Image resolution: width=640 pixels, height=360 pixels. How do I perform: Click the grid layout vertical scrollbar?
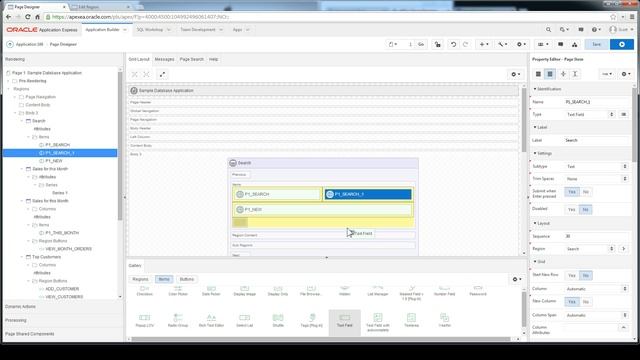(524, 120)
